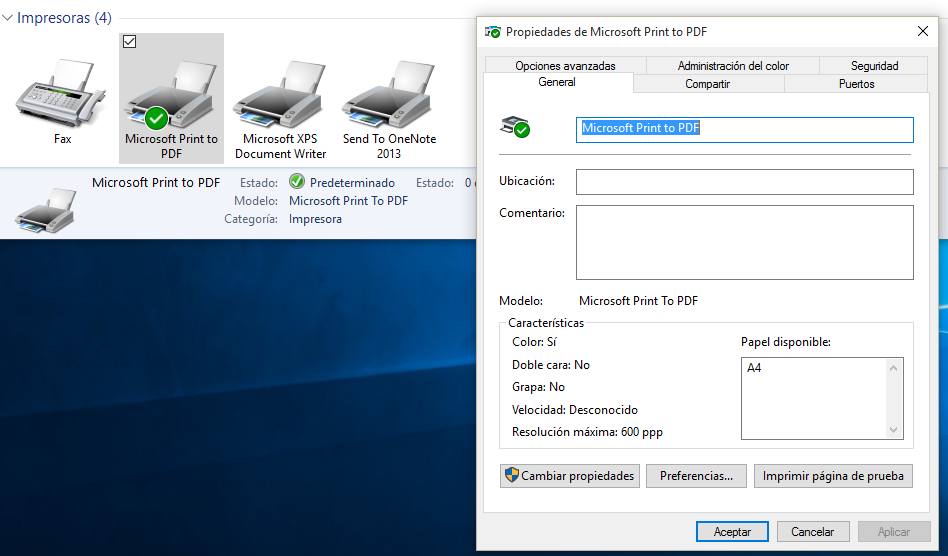
Task: Open the Opciones avanzadas tab
Action: [x=565, y=65]
